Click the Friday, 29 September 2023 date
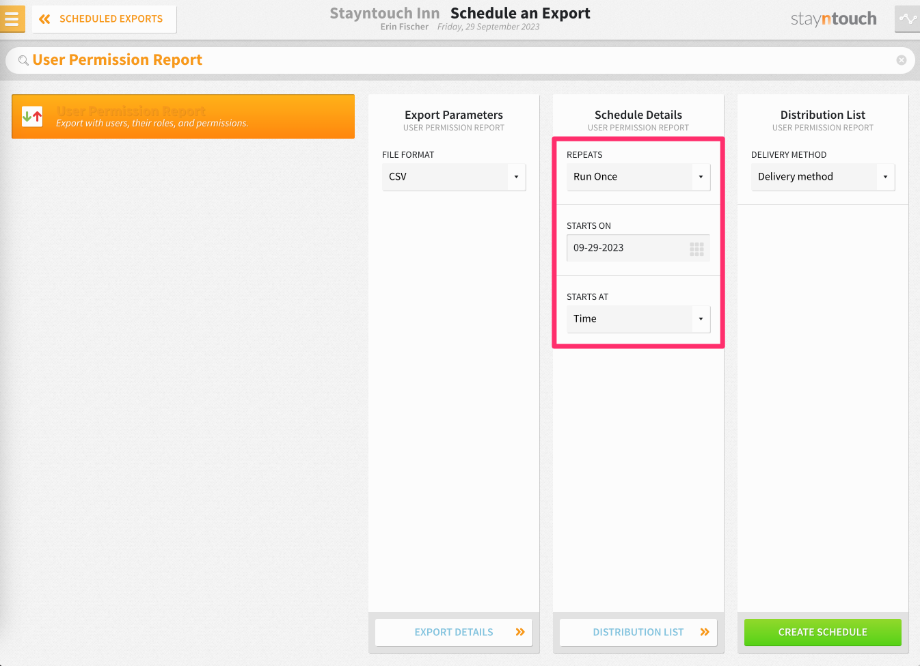This screenshot has height=666, width=920. [x=488, y=27]
